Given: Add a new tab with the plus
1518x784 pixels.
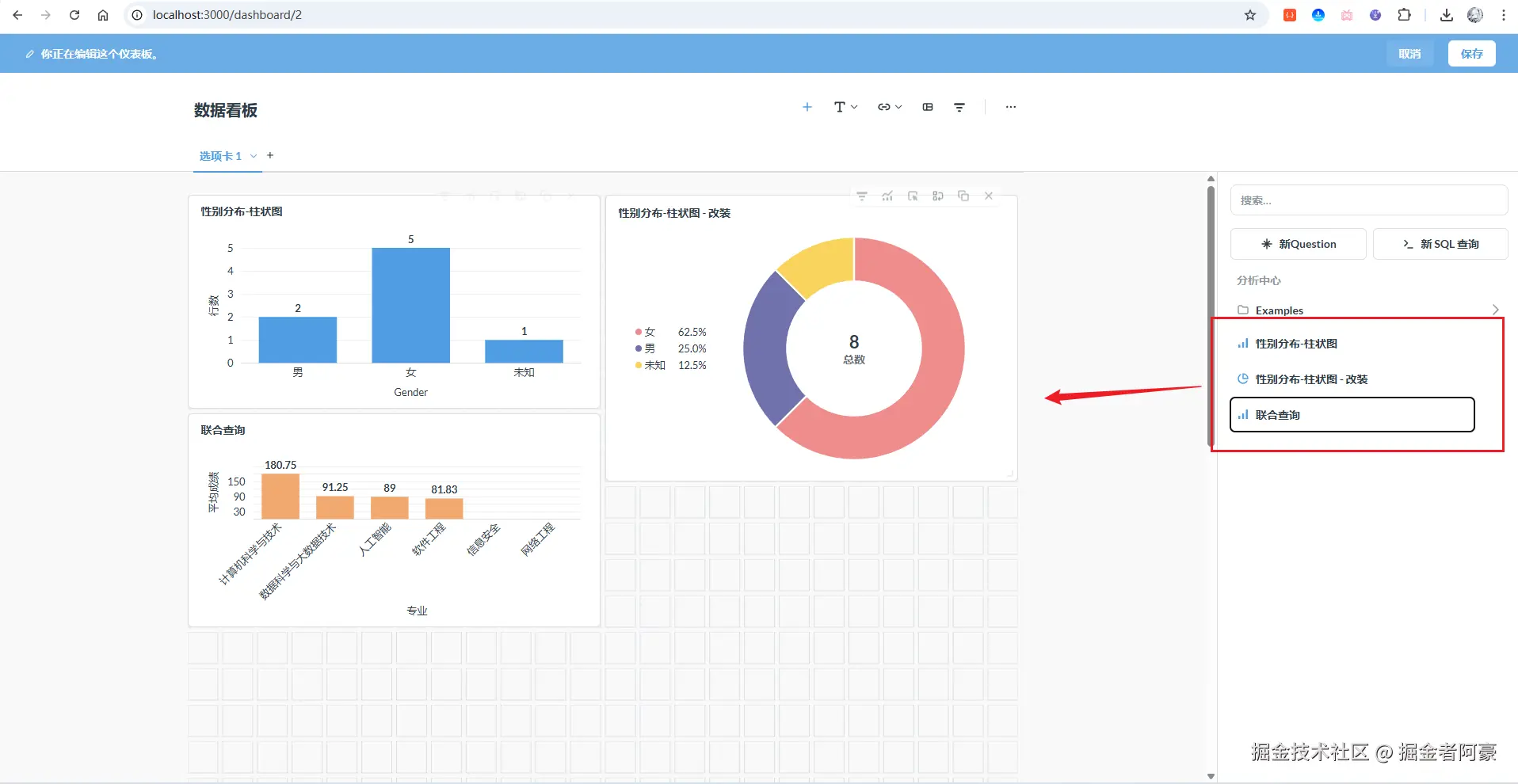Looking at the screenshot, I should [x=270, y=155].
